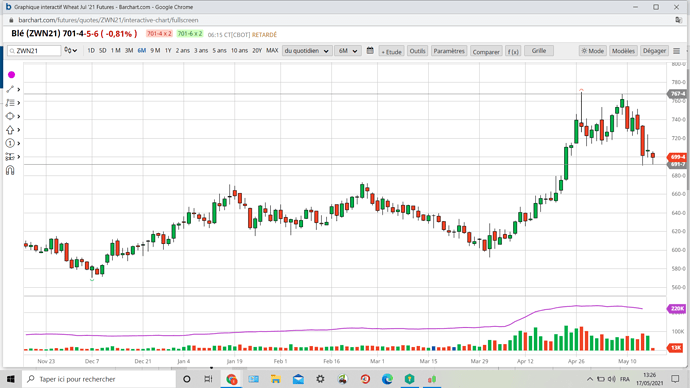
Task: Click the Windows taskbar search box
Action: point(99,379)
